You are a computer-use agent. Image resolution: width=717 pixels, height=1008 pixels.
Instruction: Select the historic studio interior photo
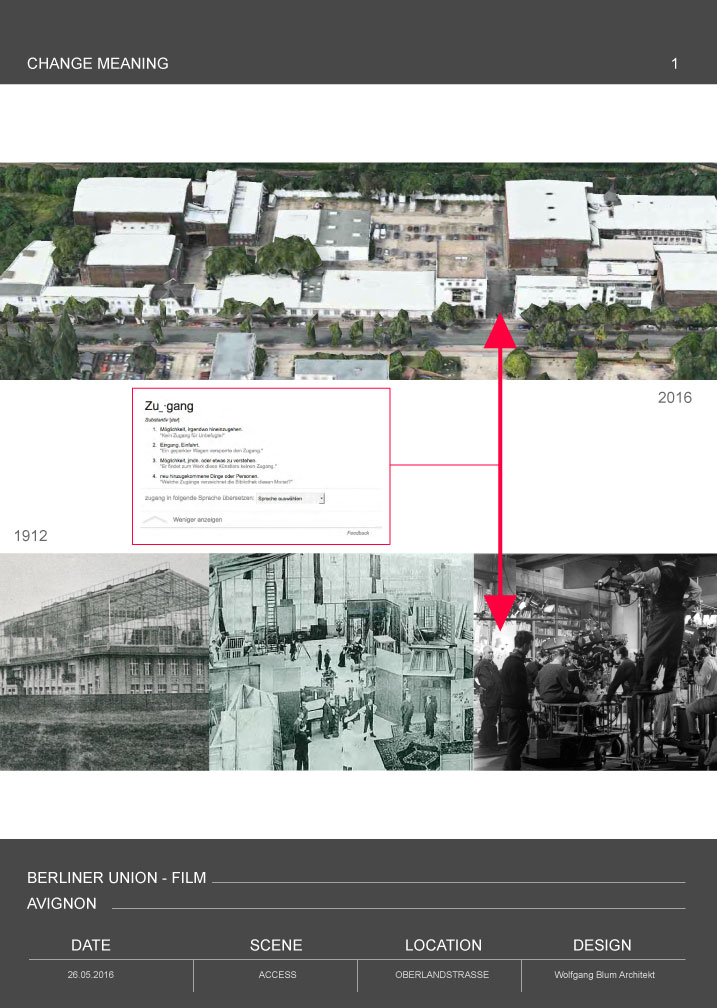pyautogui.click(x=340, y=660)
